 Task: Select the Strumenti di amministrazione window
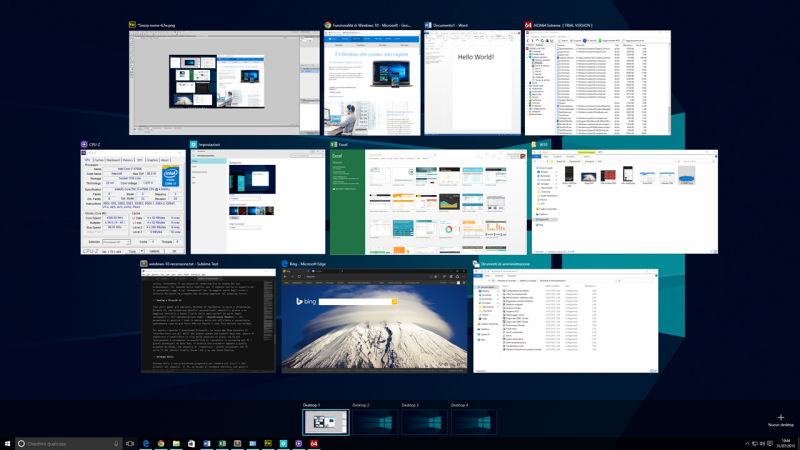pos(565,321)
